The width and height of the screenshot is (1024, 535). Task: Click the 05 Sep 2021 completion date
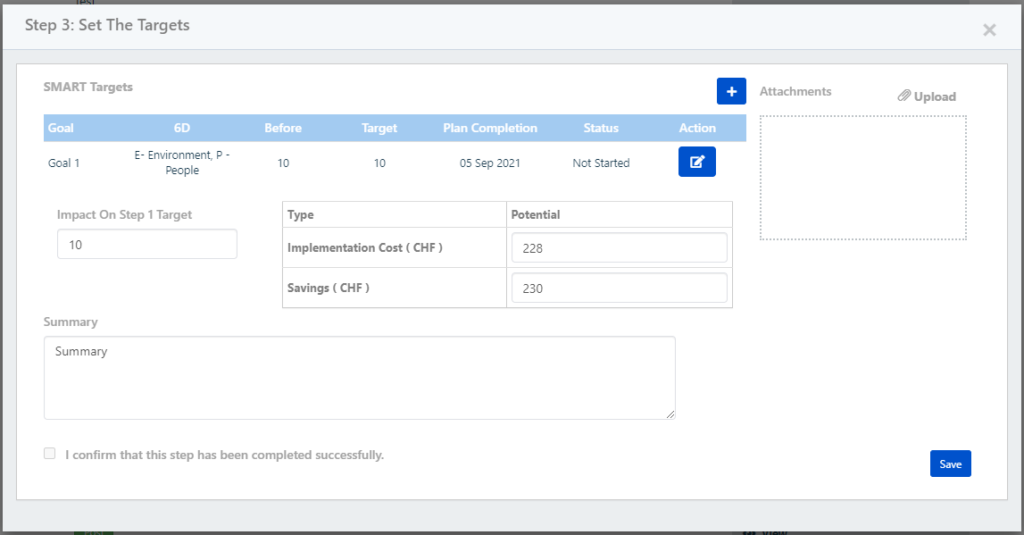click(490, 163)
